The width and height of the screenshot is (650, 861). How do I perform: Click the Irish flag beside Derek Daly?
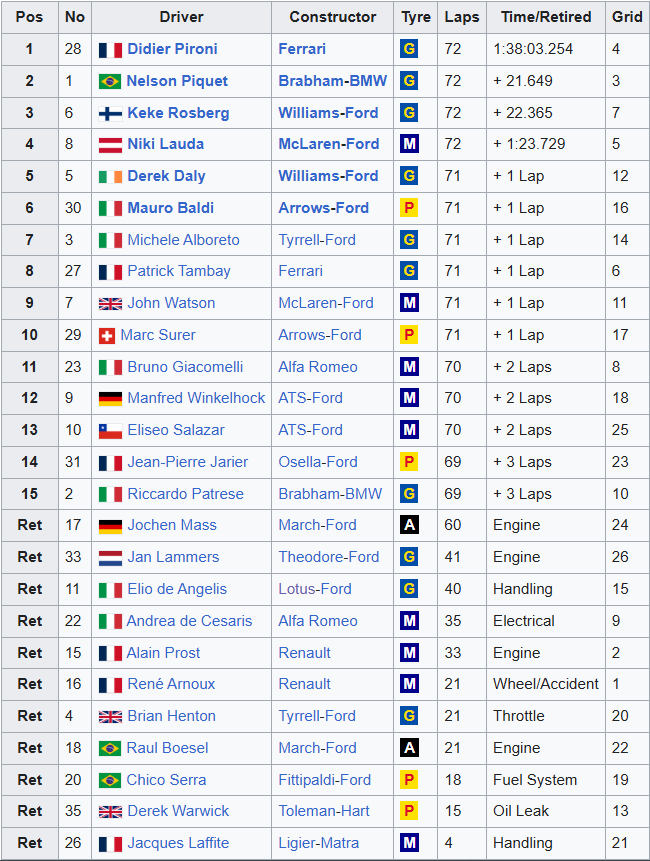click(110, 177)
